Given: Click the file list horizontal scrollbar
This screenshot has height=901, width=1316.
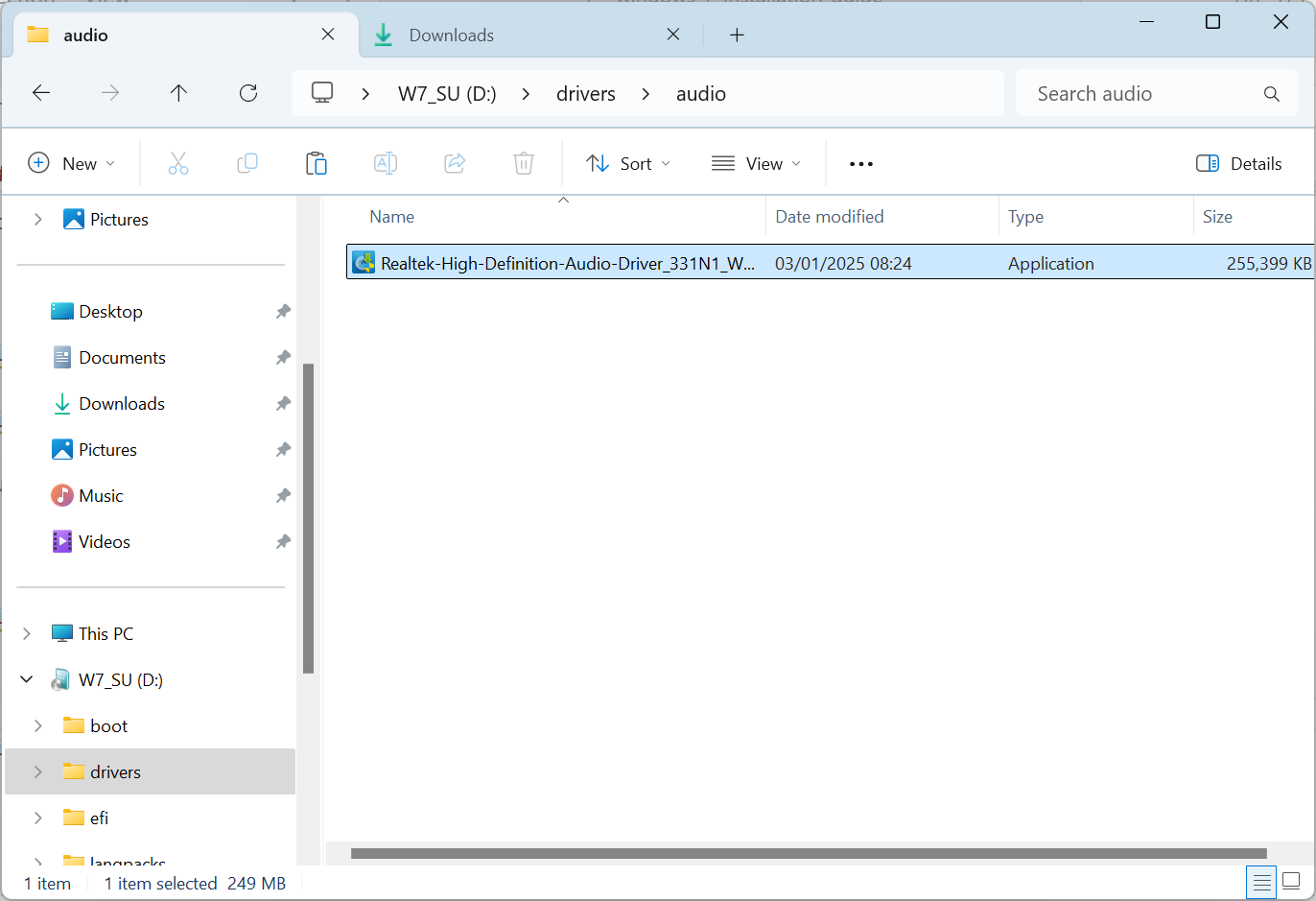Looking at the screenshot, I should pyautogui.click(x=809, y=853).
